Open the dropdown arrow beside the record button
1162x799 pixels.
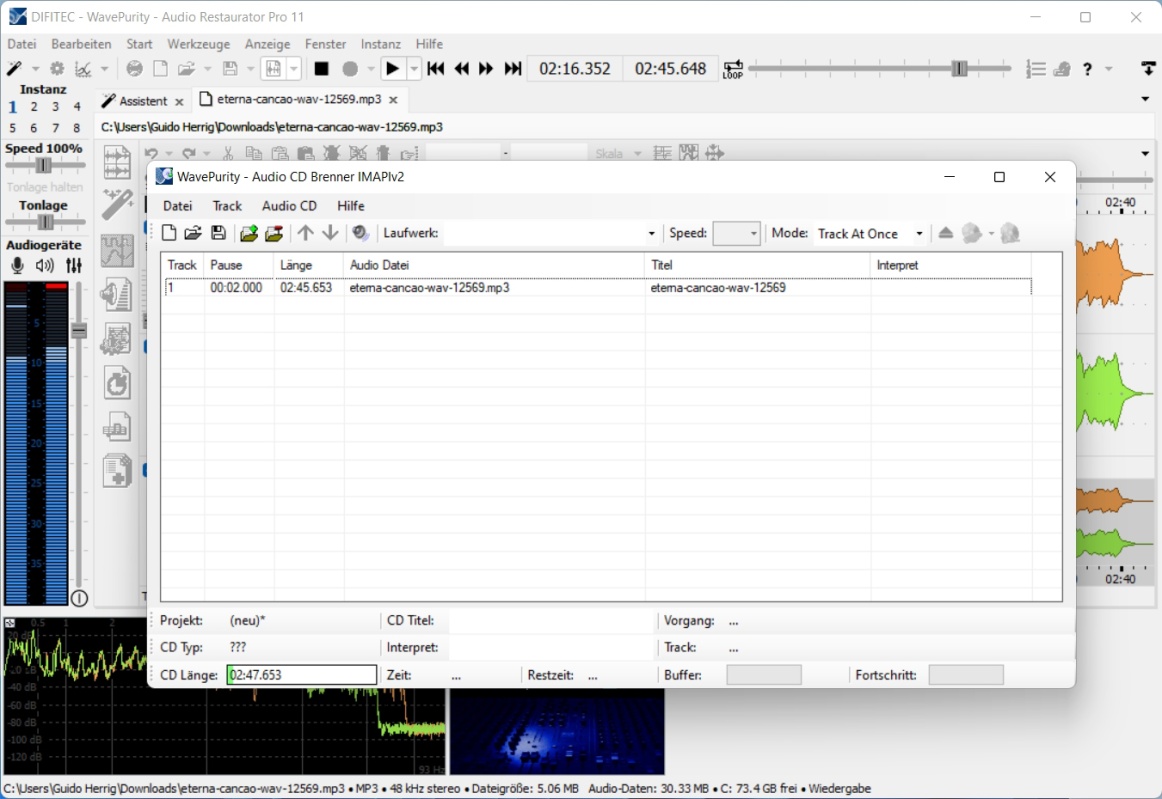371,69
